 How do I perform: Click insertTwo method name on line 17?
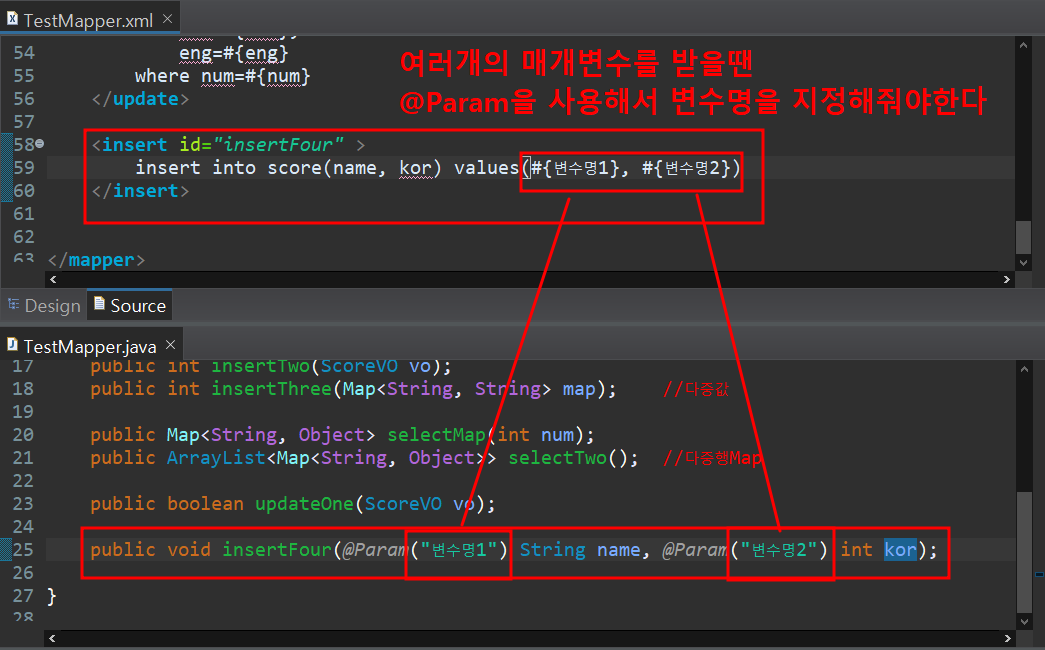(261, 366)
